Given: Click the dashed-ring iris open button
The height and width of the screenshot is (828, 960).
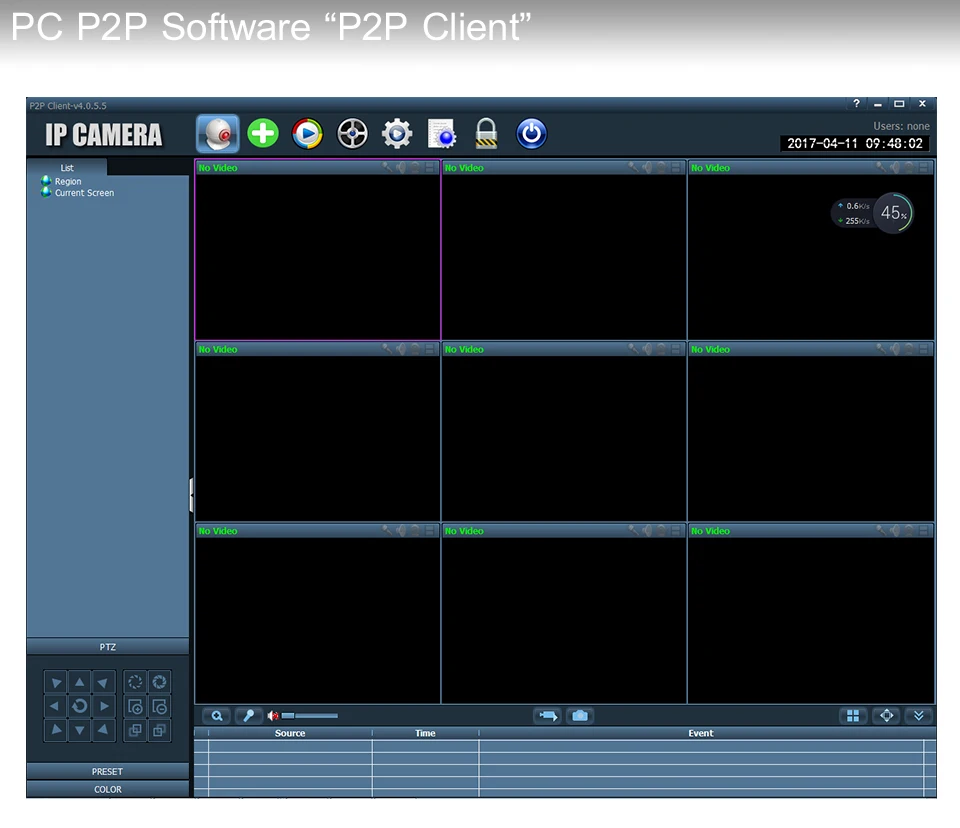Looking at the screenshot, I should click(x=135, y=682).
